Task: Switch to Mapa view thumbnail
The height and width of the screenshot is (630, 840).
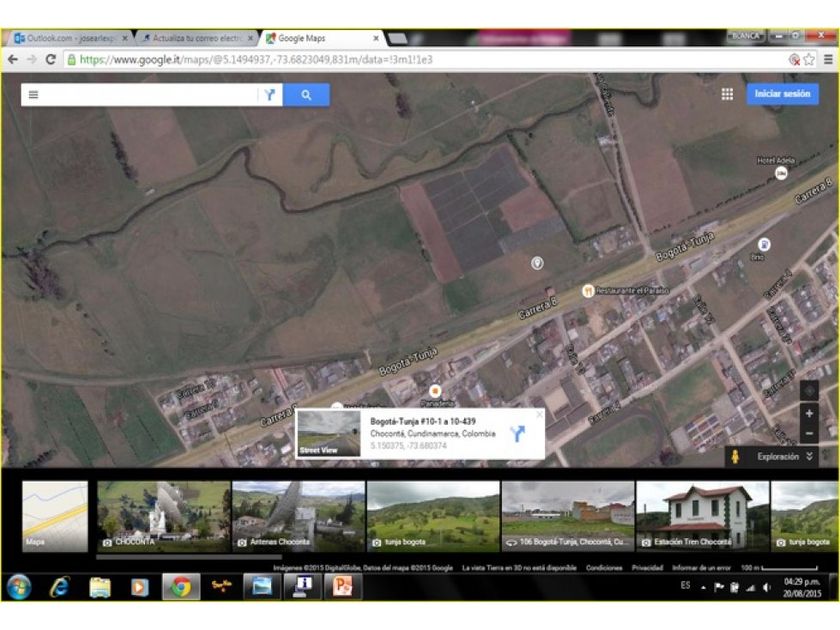Action: tap(55, 516)
